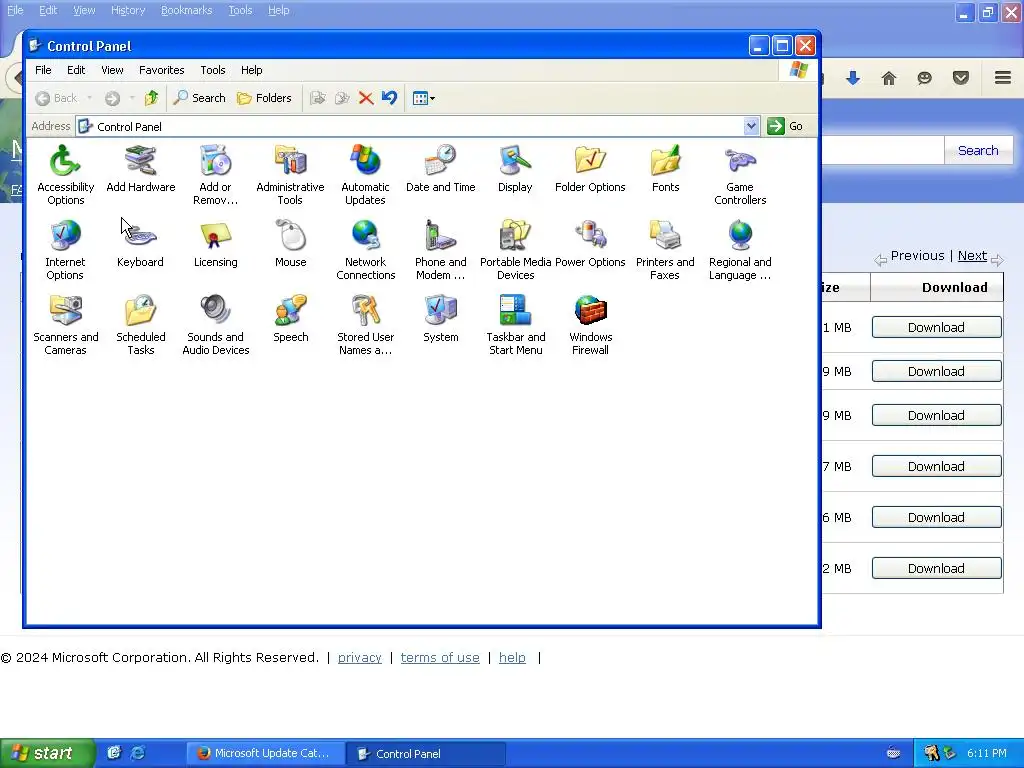Viewport: 1024px width, 768px height.
Task: Open the Windows start menu
Action: (x=47, y=753)
